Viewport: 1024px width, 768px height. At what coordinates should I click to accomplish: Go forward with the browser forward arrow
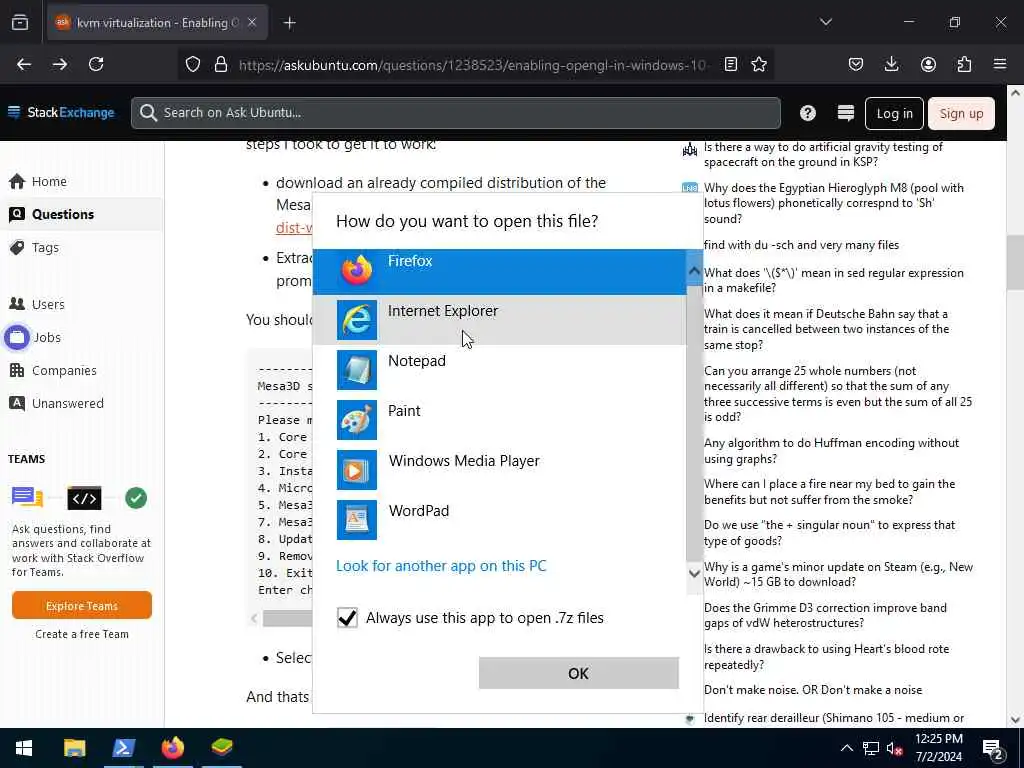point(60,64)
